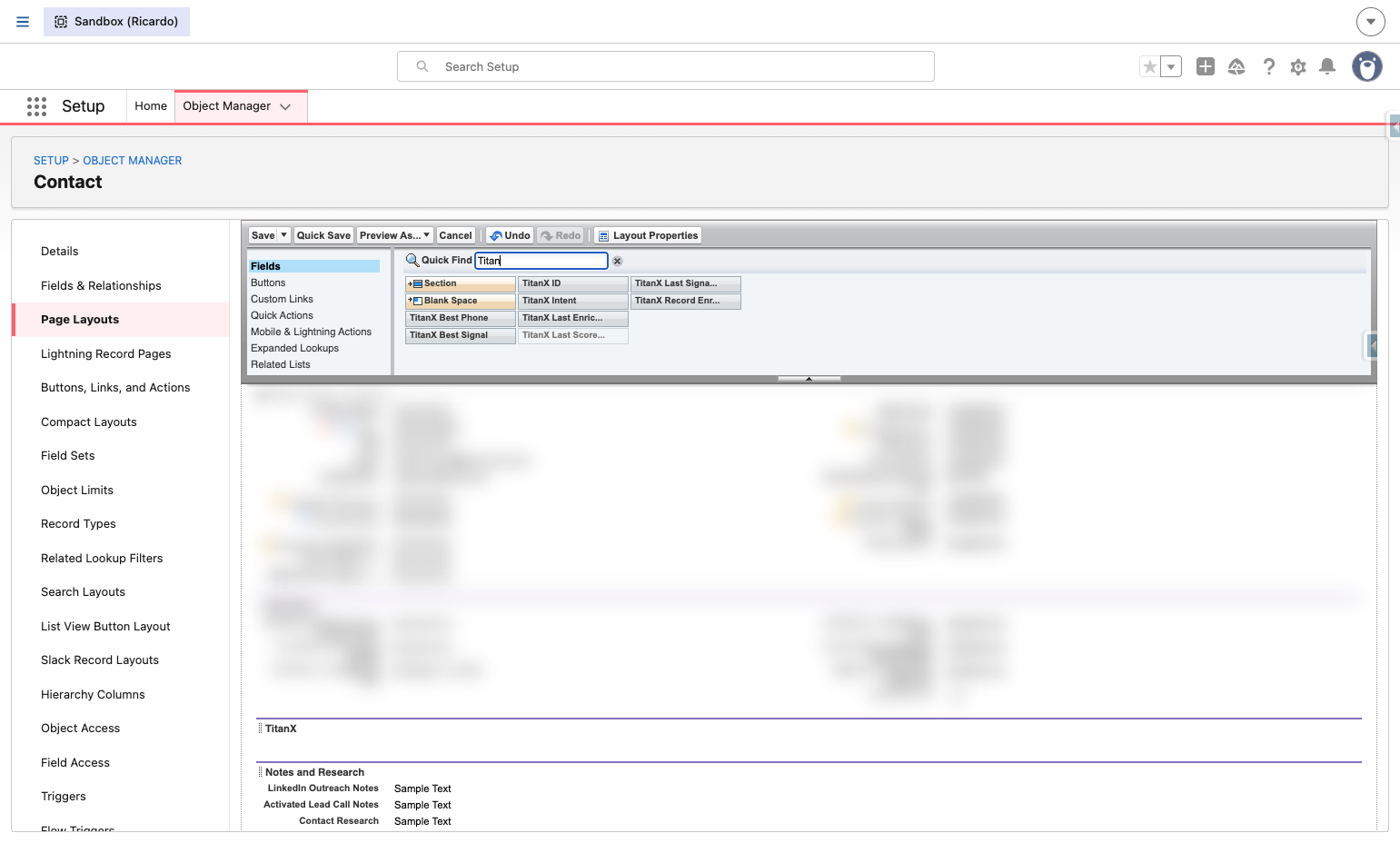Open the hamburger navigation menu
Image resolution: width=1400 pixels, height=843 pixels.
click(23, 22)
